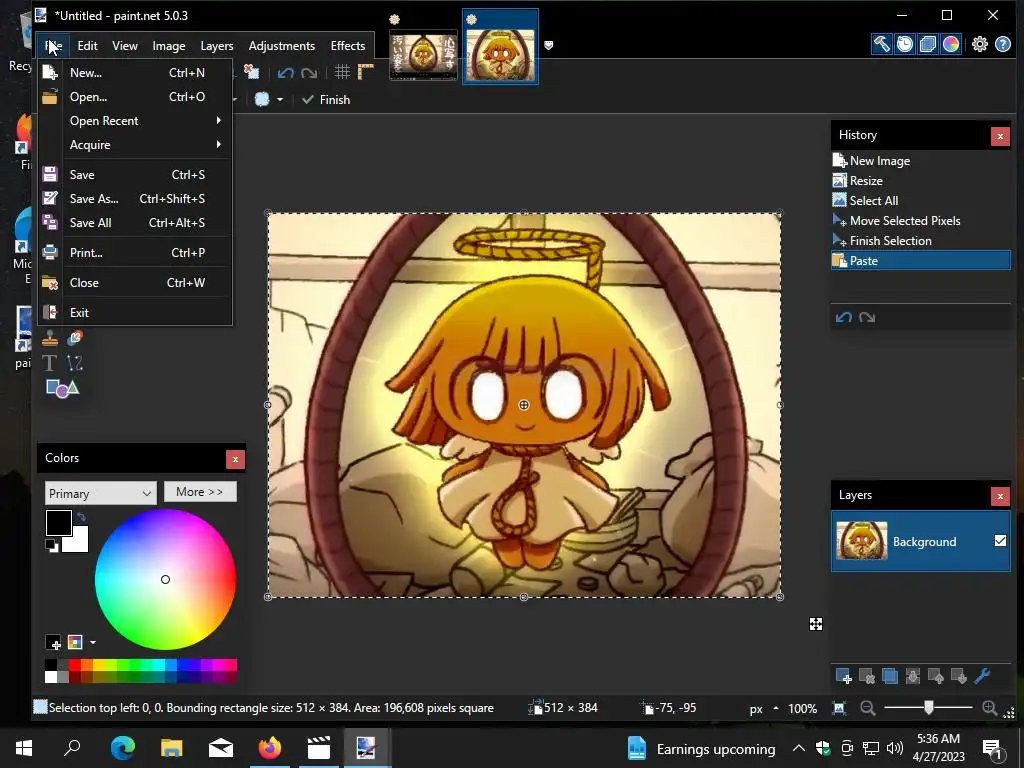Choose Print... from File menu
This screenshot has height=768, width=1024.
pyautogui.click(x=135, y=253)
